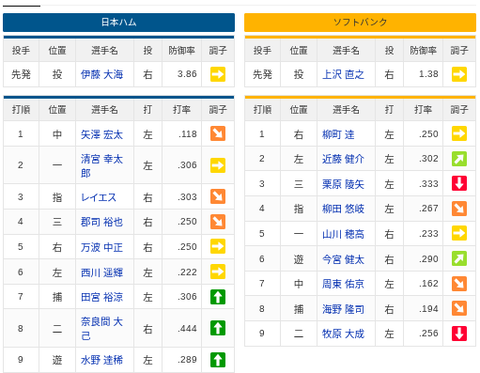The width and height of the screenshot is (480, 373).
Task: Click the green up arrow for 奈良間 大己
Action: coord(218,328)
